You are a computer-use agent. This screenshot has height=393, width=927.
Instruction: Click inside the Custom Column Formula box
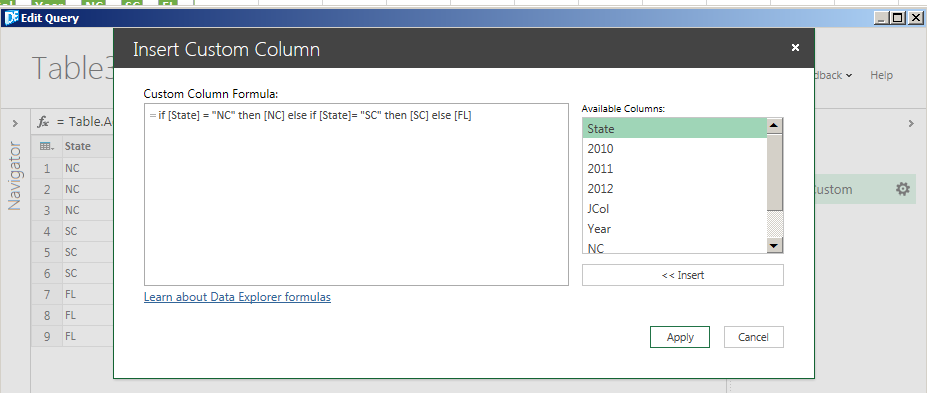pos(356,194)
